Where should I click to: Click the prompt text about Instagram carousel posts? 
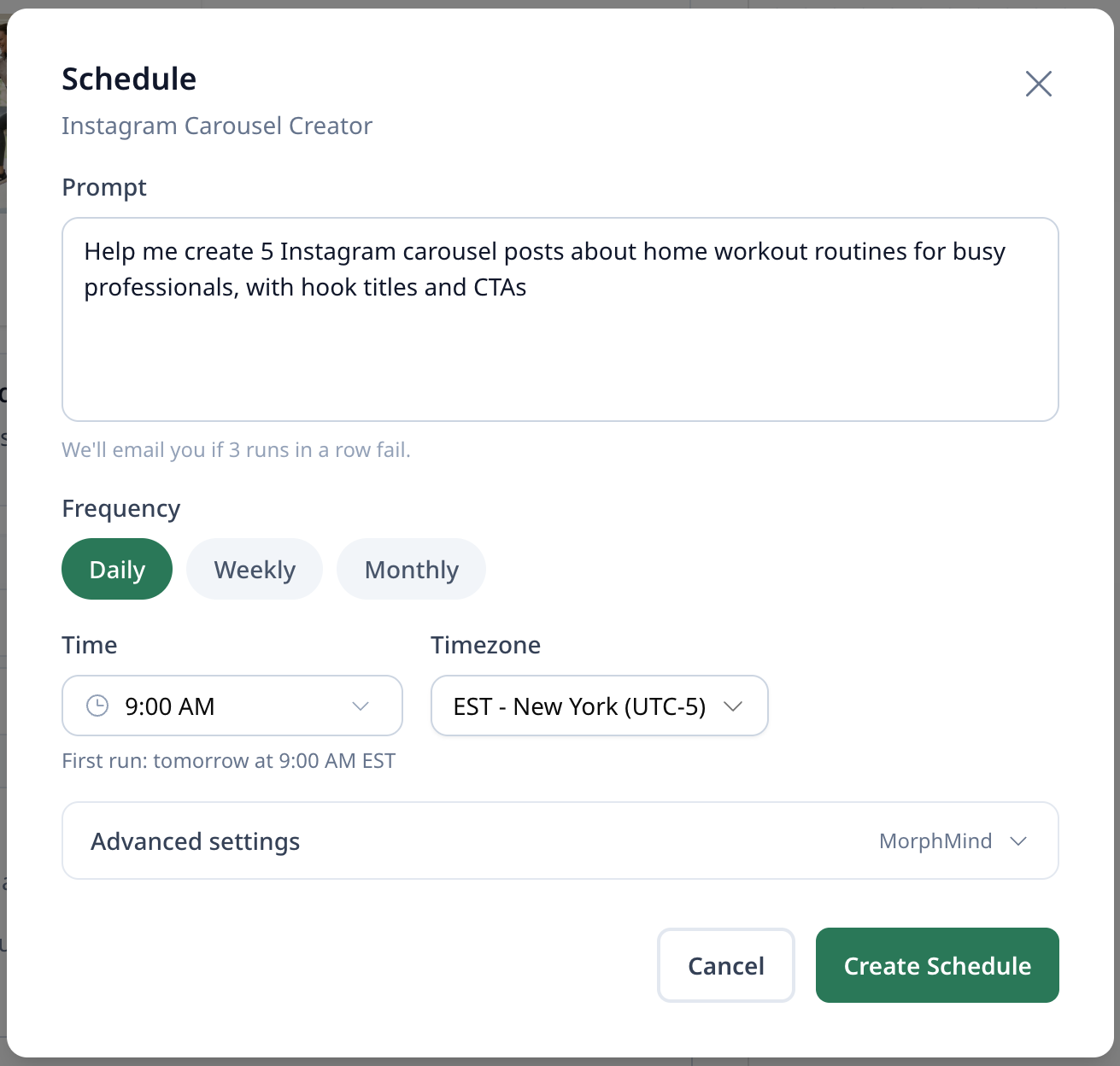tap(544, 269)
